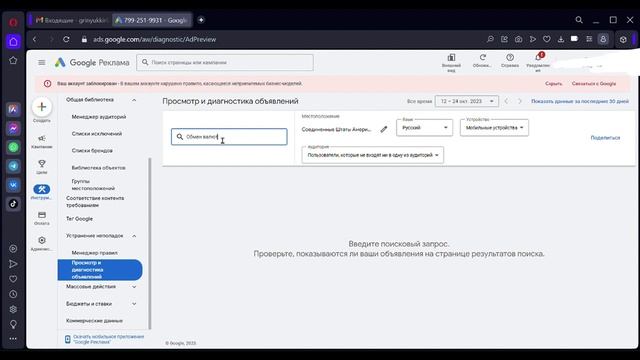Open Messenger in Opera sidebar

point(13,129)
